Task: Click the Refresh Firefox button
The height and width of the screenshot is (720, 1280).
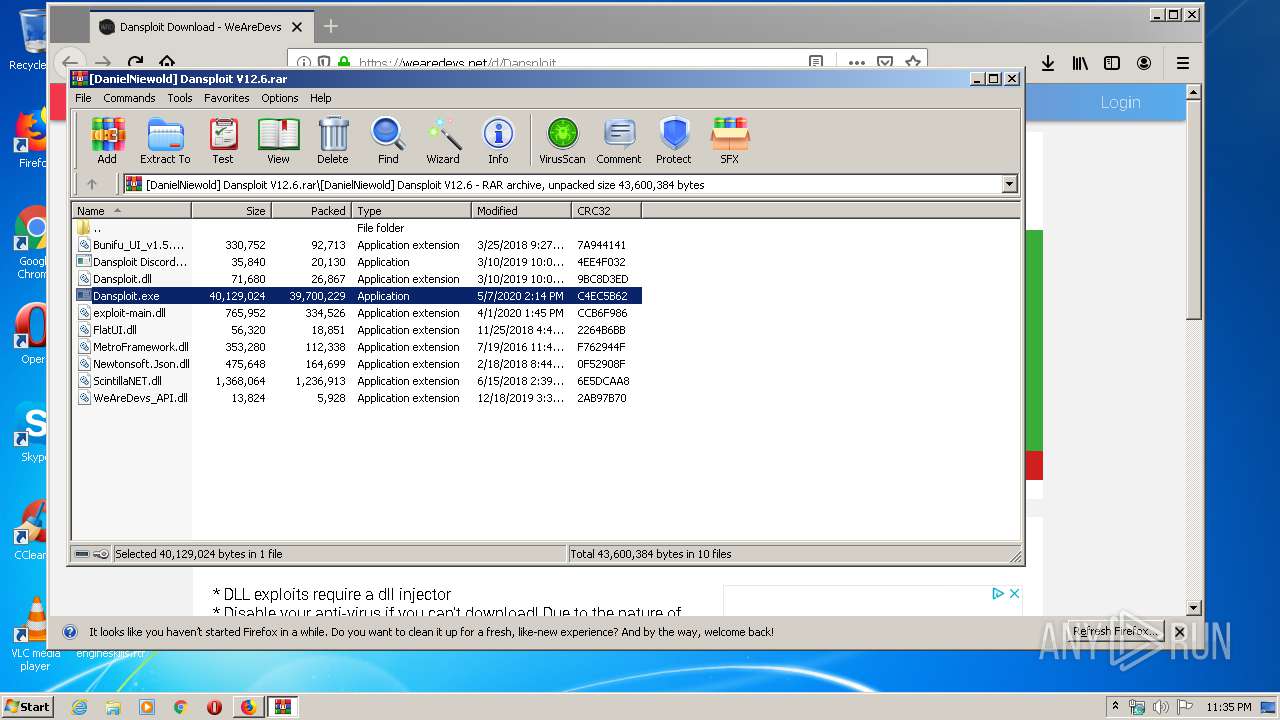Action: click(x=1115, y=632)
